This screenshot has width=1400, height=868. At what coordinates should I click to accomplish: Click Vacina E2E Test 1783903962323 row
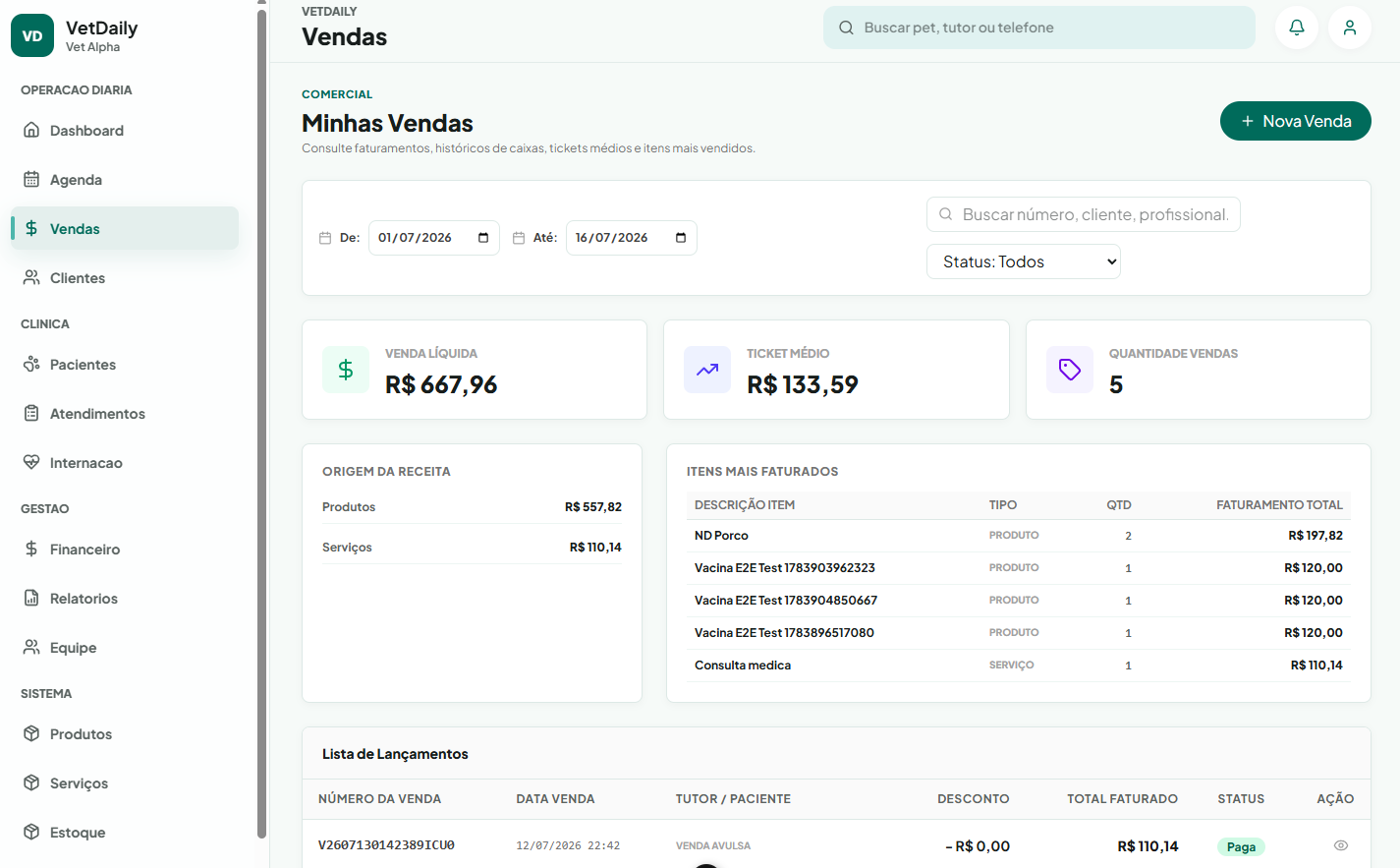tap(1019, 568)
